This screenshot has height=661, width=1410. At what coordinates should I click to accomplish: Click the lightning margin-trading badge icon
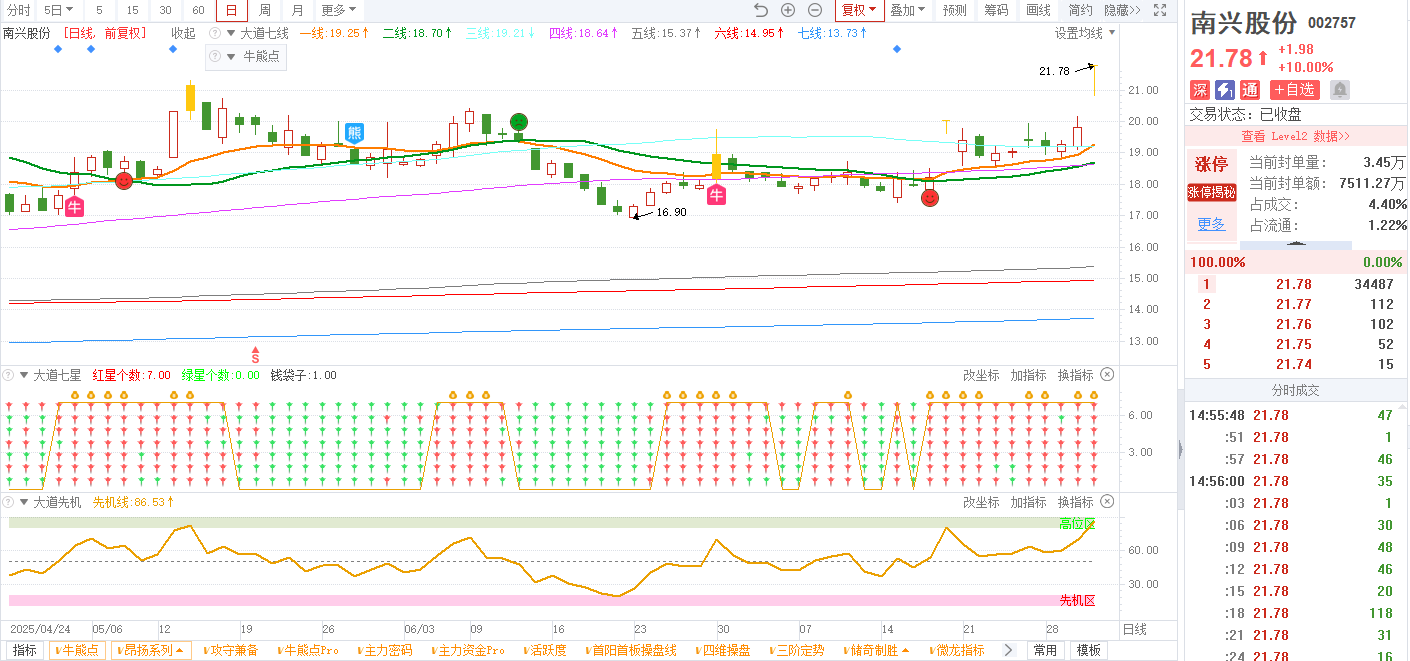[1224, 90]
